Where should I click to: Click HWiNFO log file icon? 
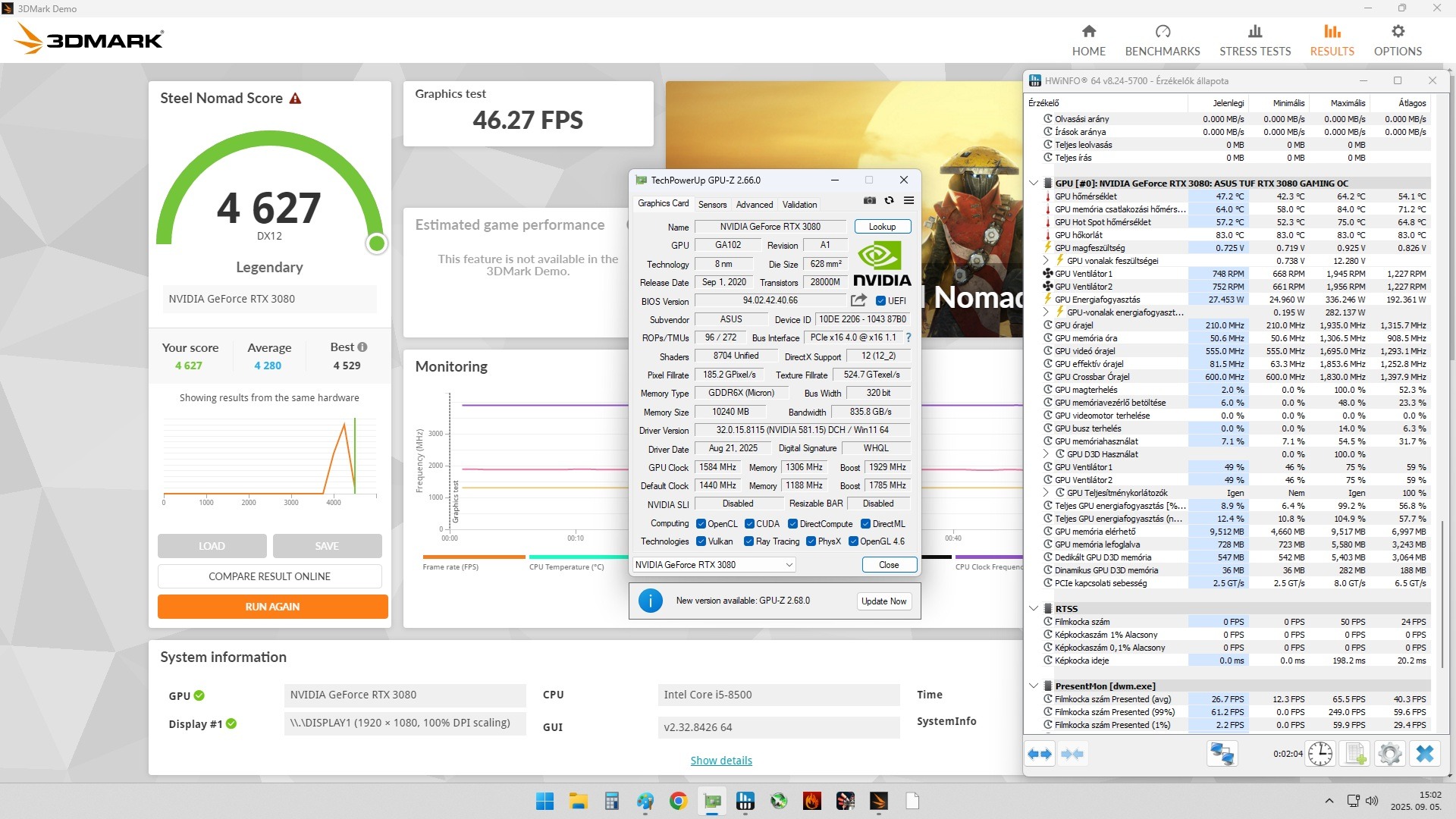tap(1355, 754)
